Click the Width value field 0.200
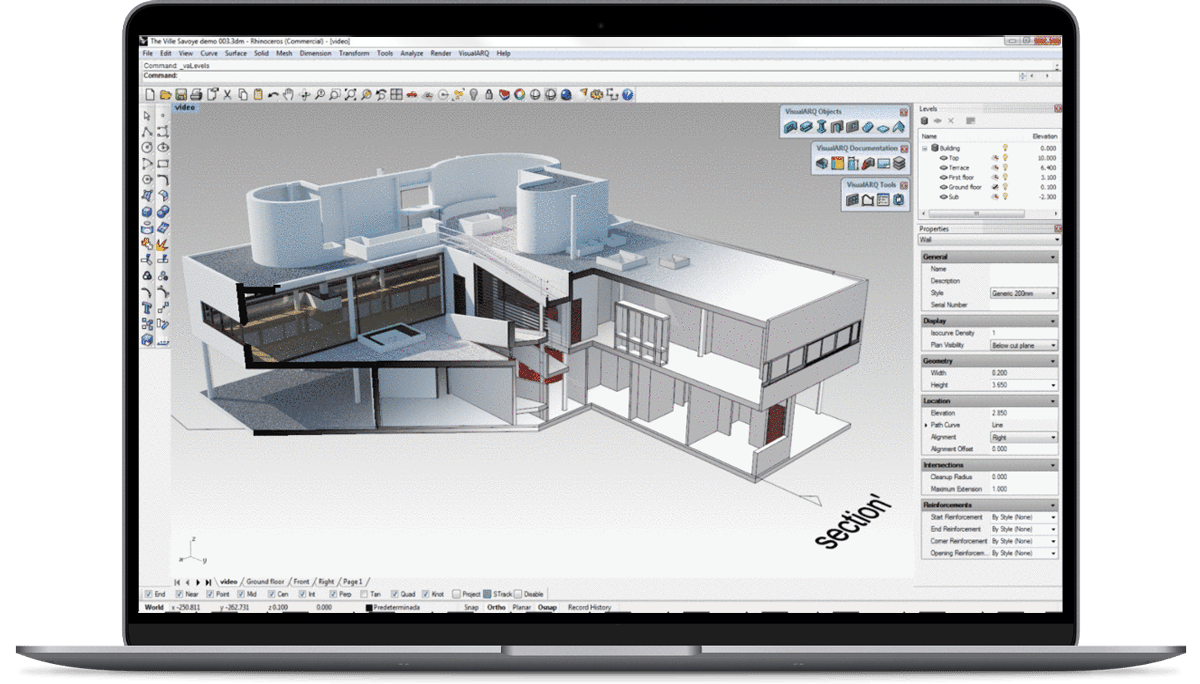The width and height of the screenshot is (1200, 684). [x=1024, y=373]
